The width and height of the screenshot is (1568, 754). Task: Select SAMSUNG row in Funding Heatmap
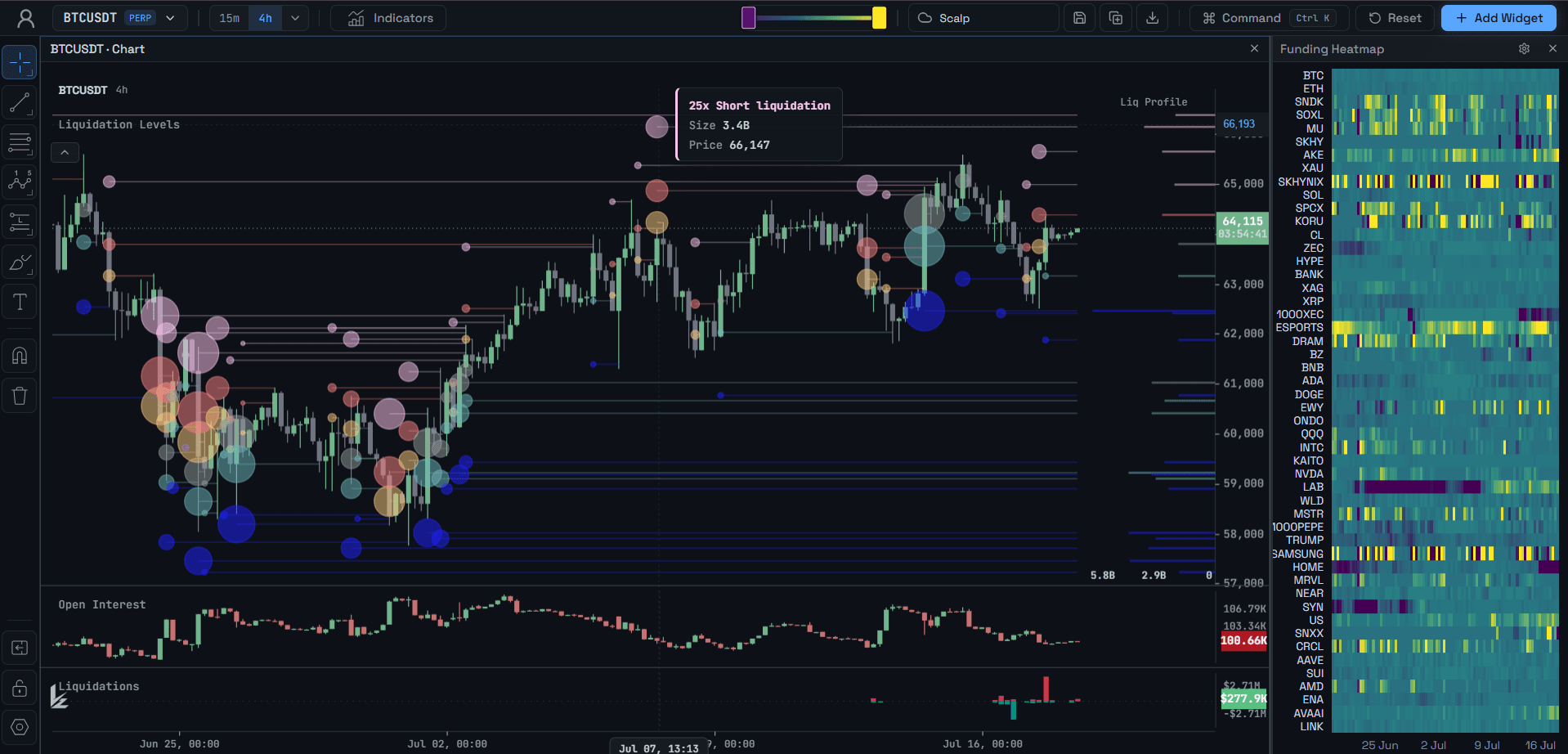pos(1298,554)
